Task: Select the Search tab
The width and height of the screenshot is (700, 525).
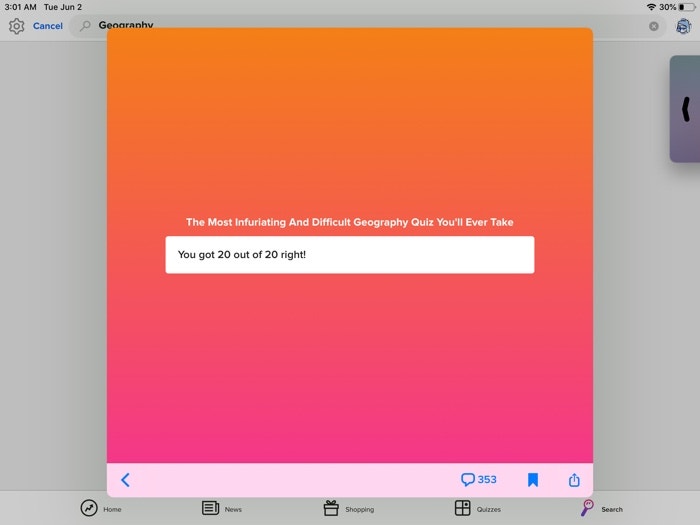Action: 601,508
